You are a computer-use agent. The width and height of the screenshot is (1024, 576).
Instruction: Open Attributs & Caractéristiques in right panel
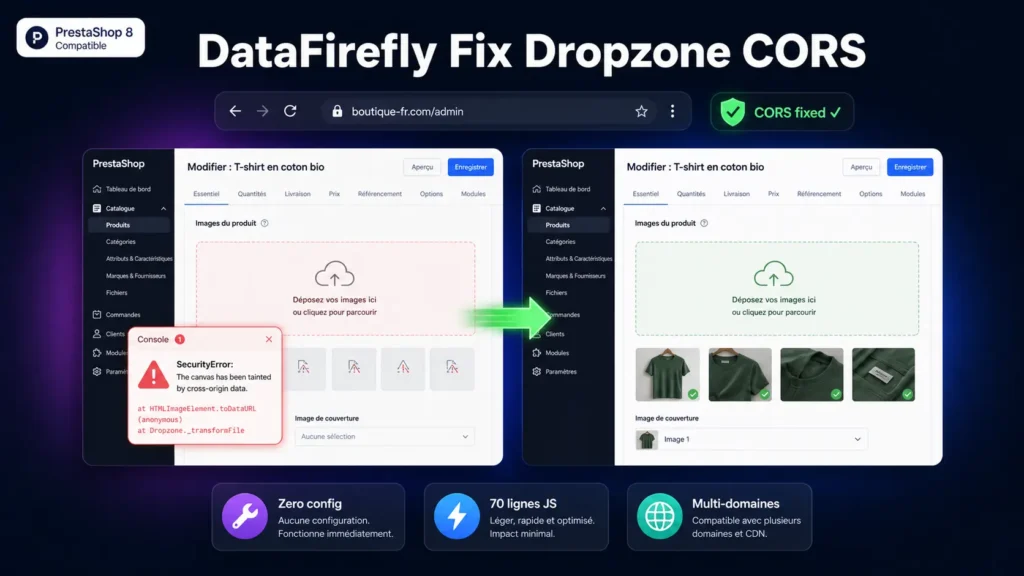coord(579,259)
